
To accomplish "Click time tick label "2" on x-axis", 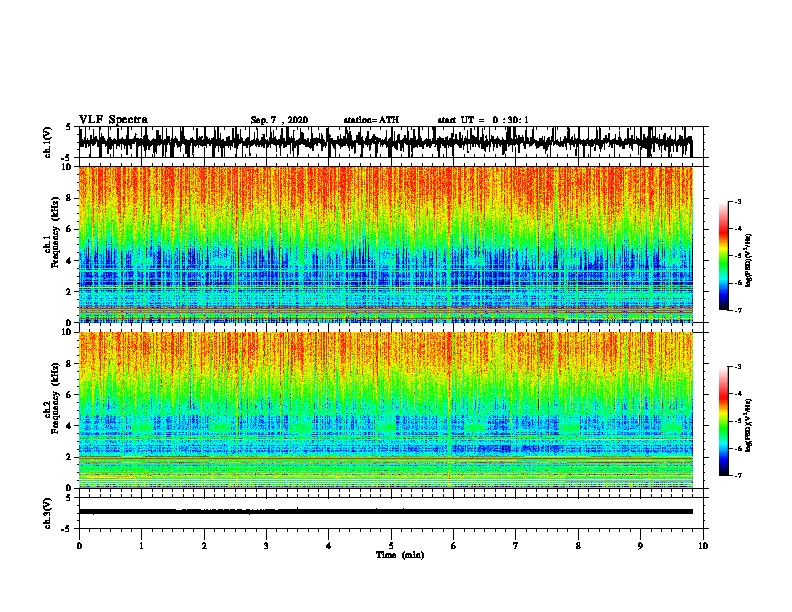I will 204,546.
